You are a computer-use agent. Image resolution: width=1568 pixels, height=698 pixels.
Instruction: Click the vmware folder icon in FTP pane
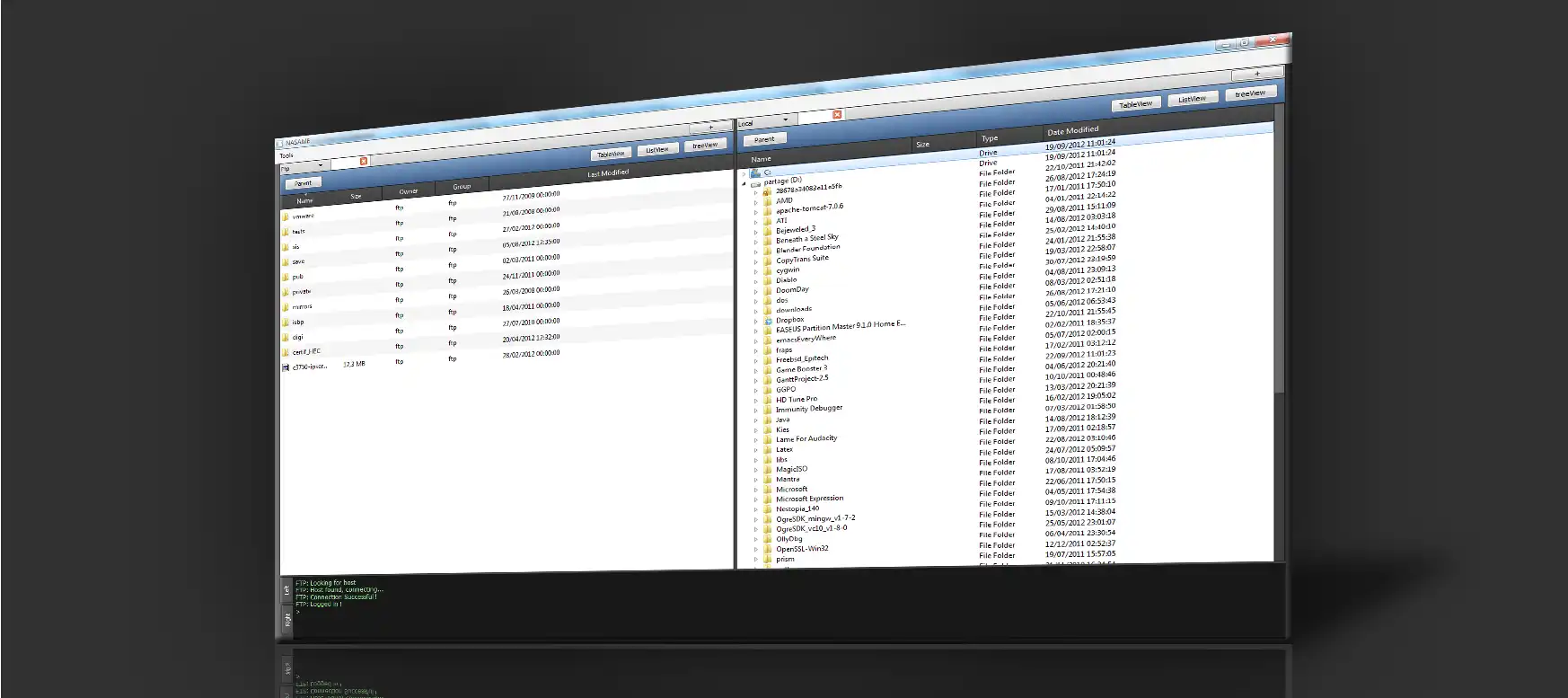286,216
